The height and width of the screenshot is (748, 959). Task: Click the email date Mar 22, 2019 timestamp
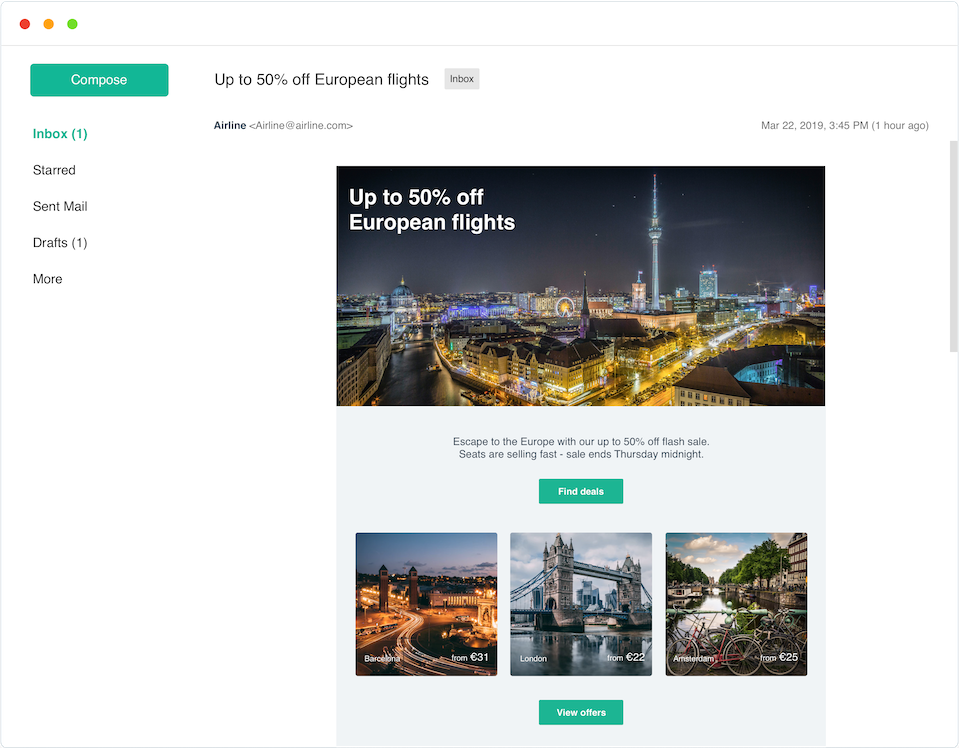pyautogui.click(x=845, y=125)
